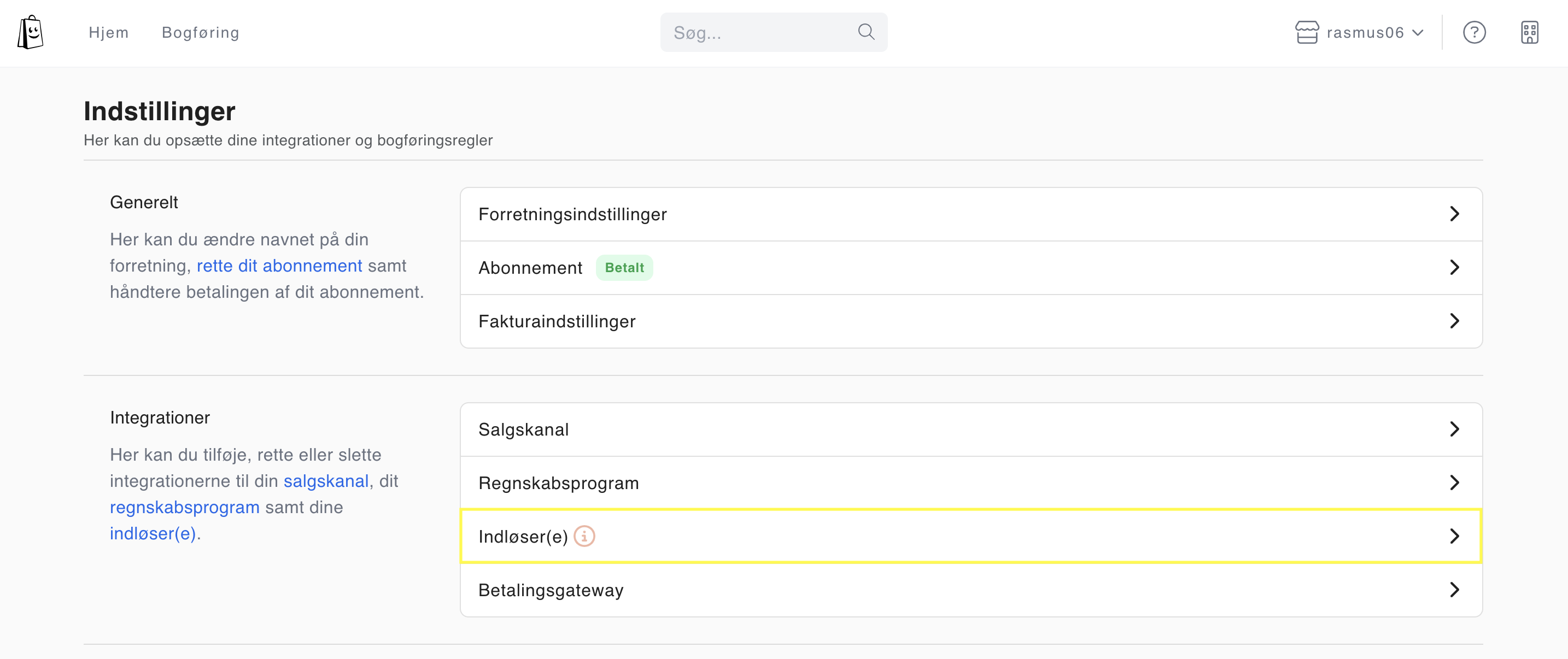This screenshot has width=1568, height=659.
Task: Follow the 'rette dit abonnement' link
Action: click(x=279, y=266)
